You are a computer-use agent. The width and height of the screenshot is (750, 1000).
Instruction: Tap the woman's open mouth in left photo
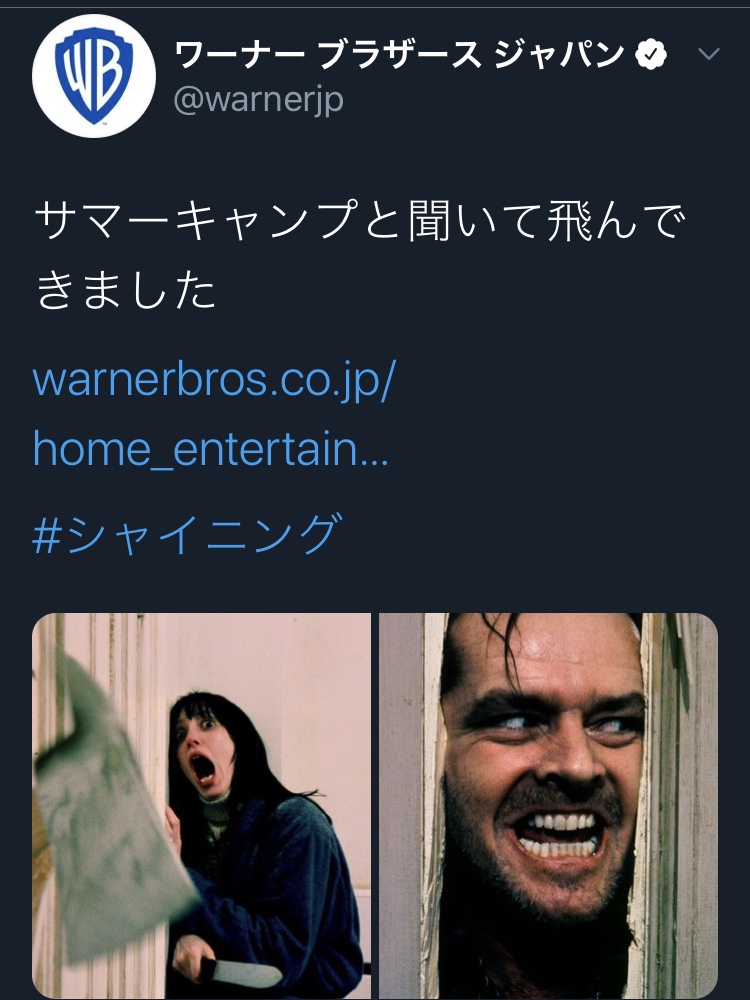(203, 769)
